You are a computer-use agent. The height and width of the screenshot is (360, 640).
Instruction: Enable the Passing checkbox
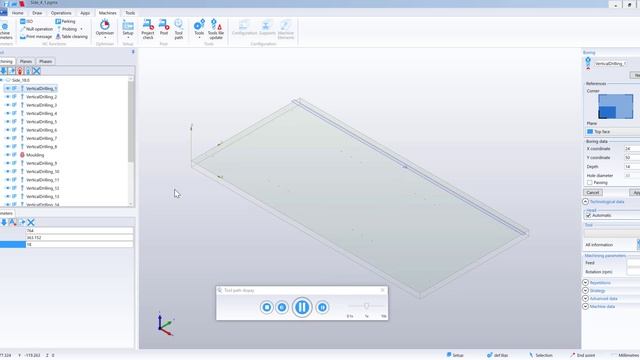pyautogui.click(x=589, y=182)
